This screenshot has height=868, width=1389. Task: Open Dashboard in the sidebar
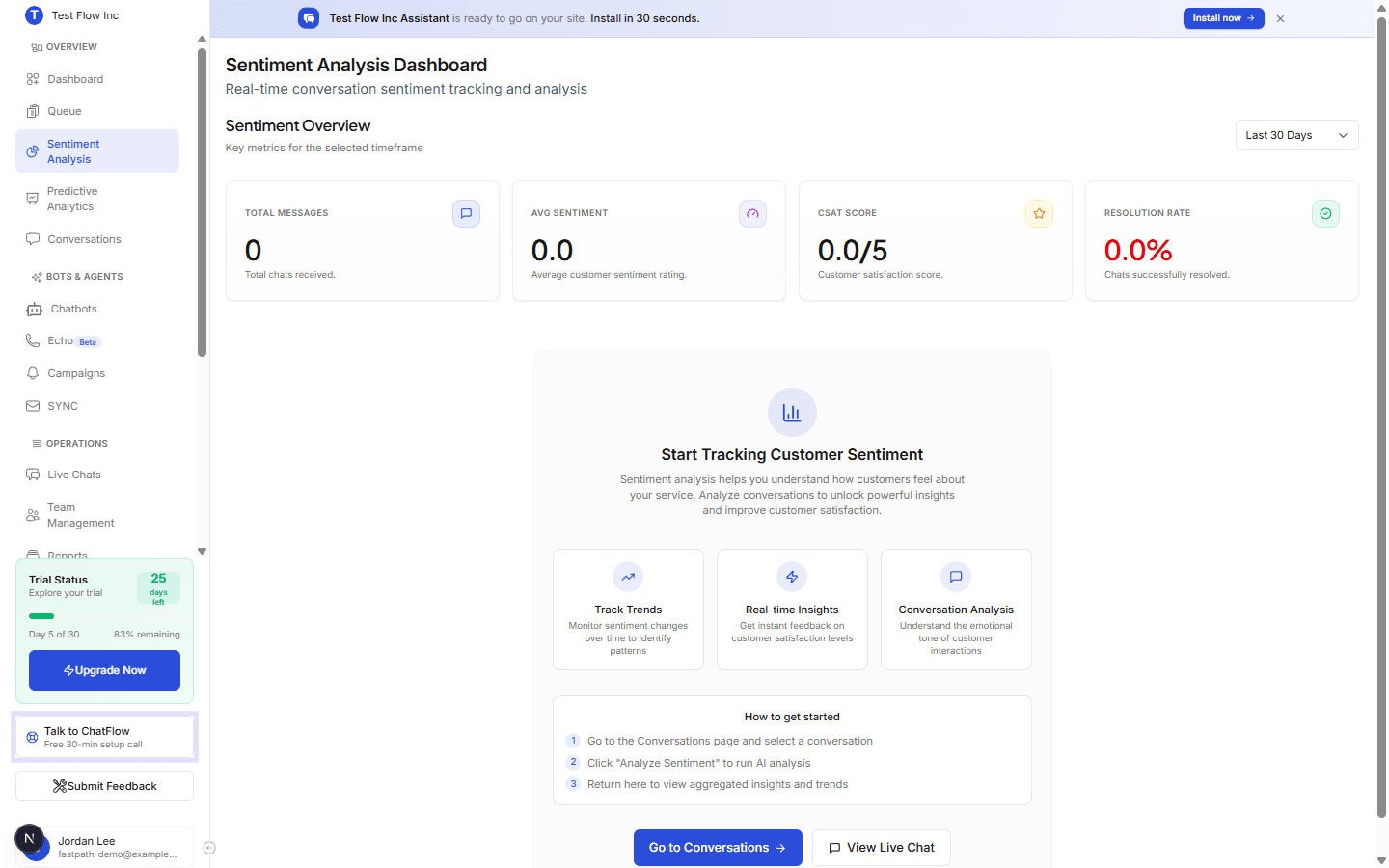pos(97,79)
